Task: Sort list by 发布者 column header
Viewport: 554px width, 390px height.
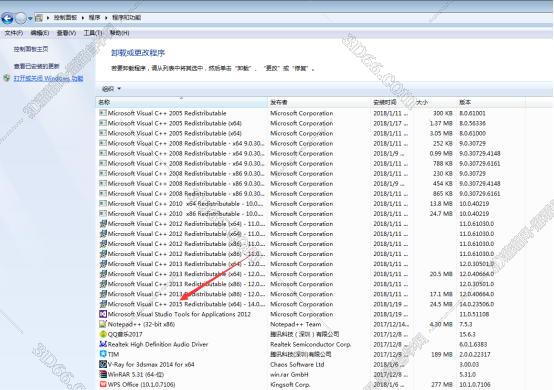Action: pyautogui.click(x=319, y=102)
